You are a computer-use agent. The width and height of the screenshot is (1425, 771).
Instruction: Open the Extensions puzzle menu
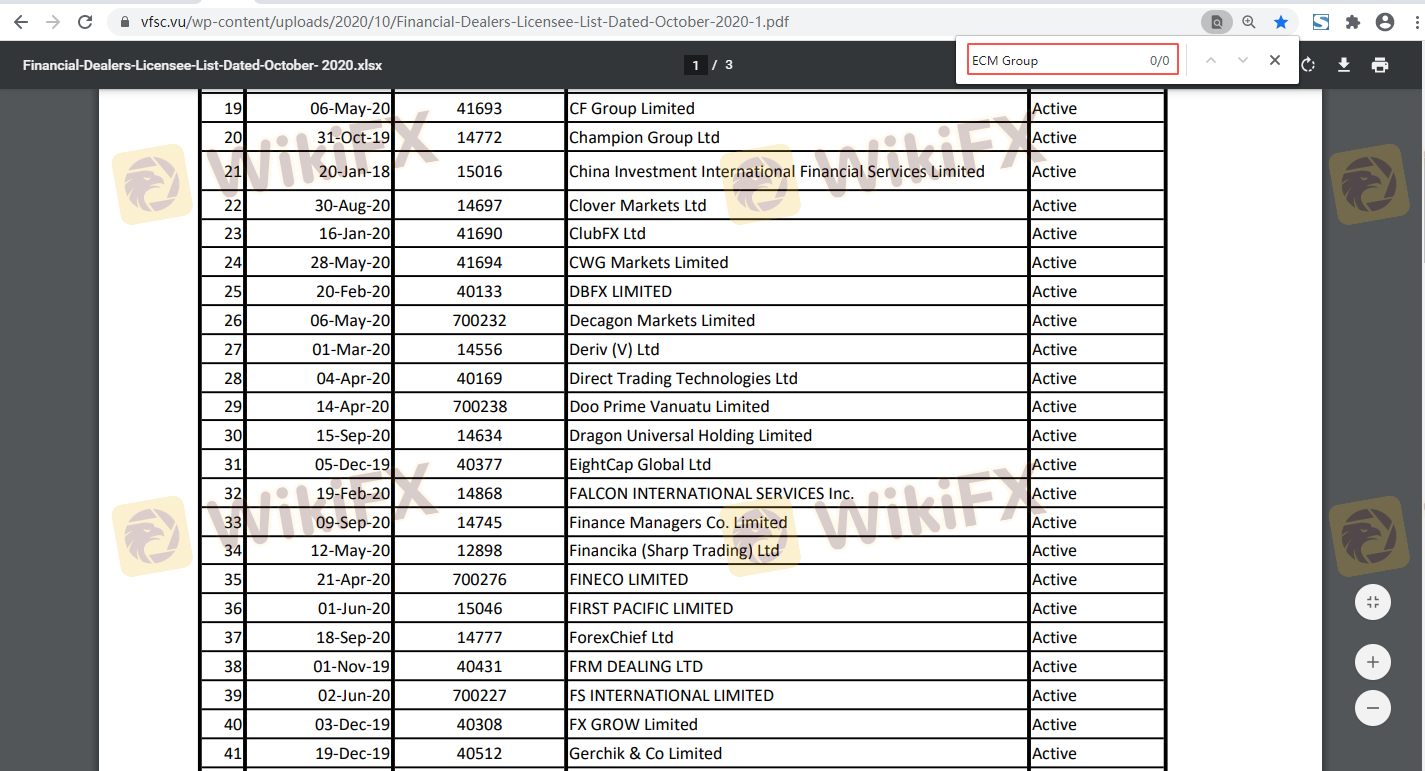pyautogui.click(x=1353, y=21)
